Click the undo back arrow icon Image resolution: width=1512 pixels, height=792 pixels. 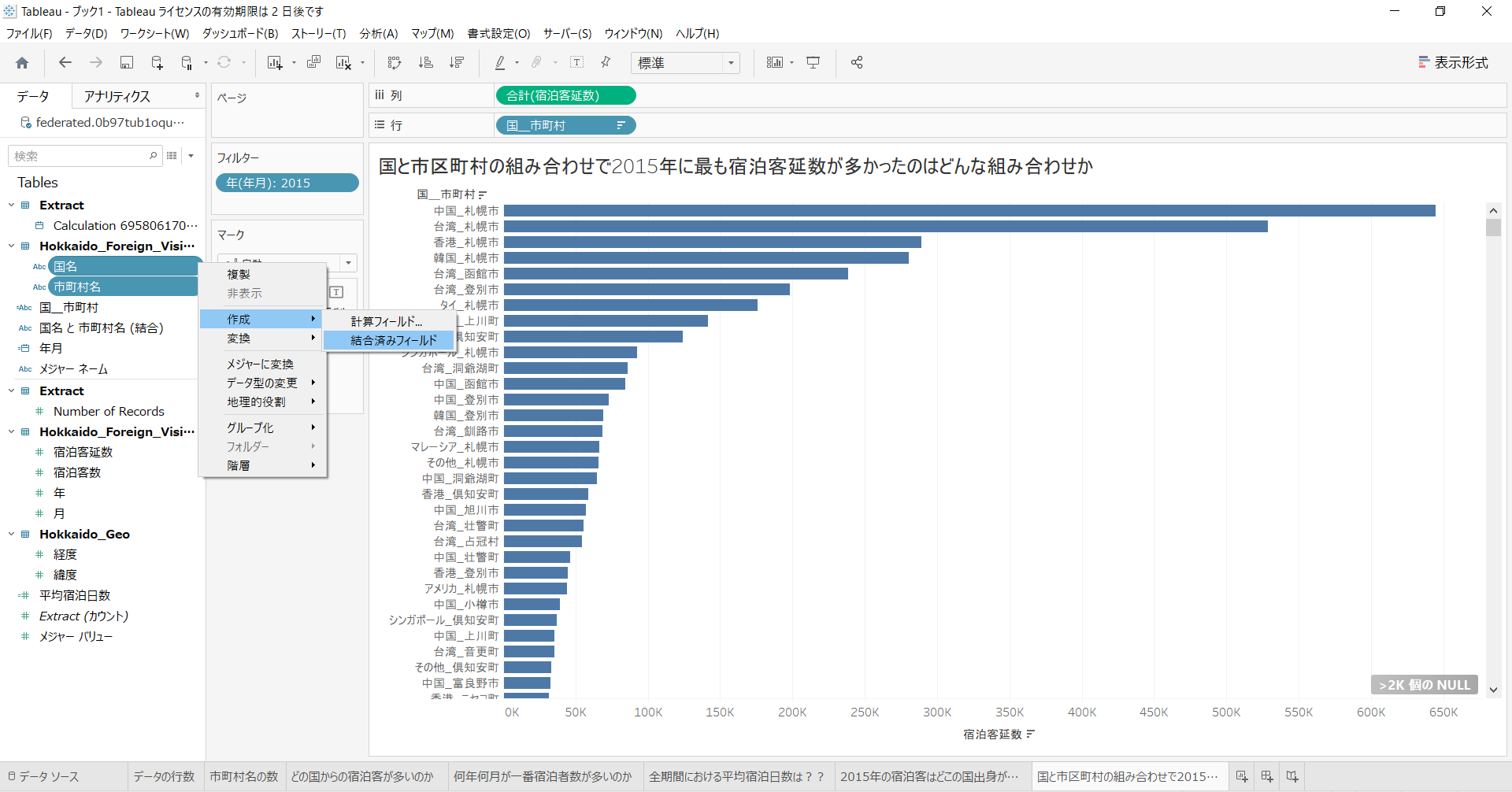coord(65,63)
